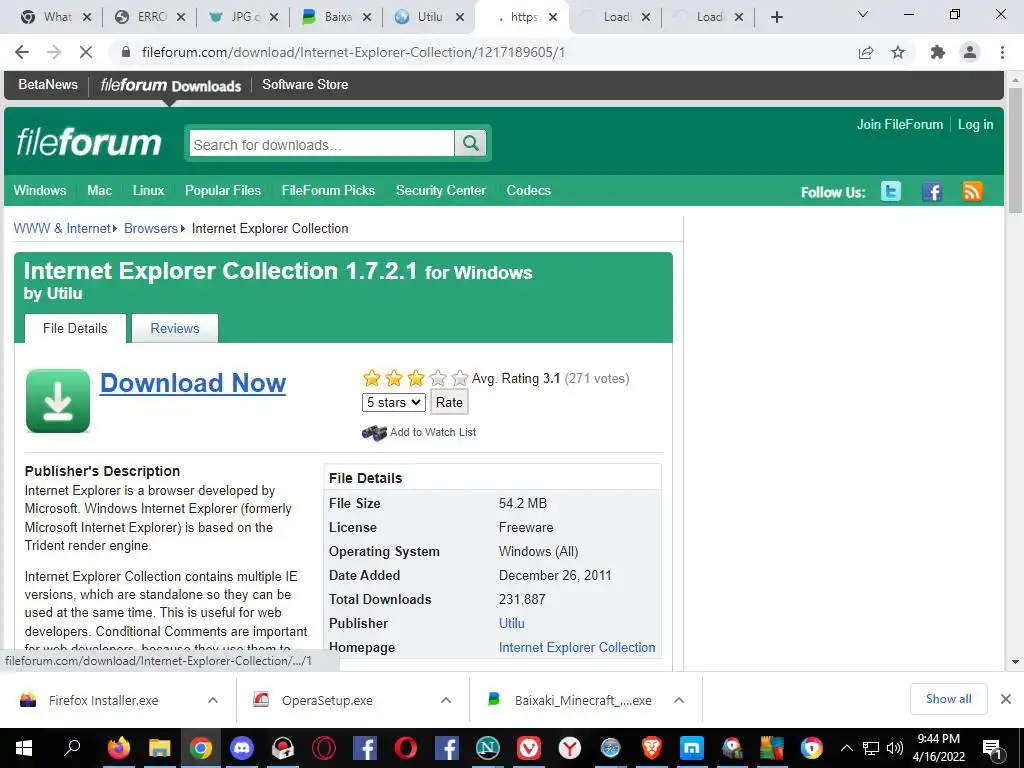Screen dimensions: 1024x768
Task: Go back with the browser back arrow
Action: tap(22, 52)
